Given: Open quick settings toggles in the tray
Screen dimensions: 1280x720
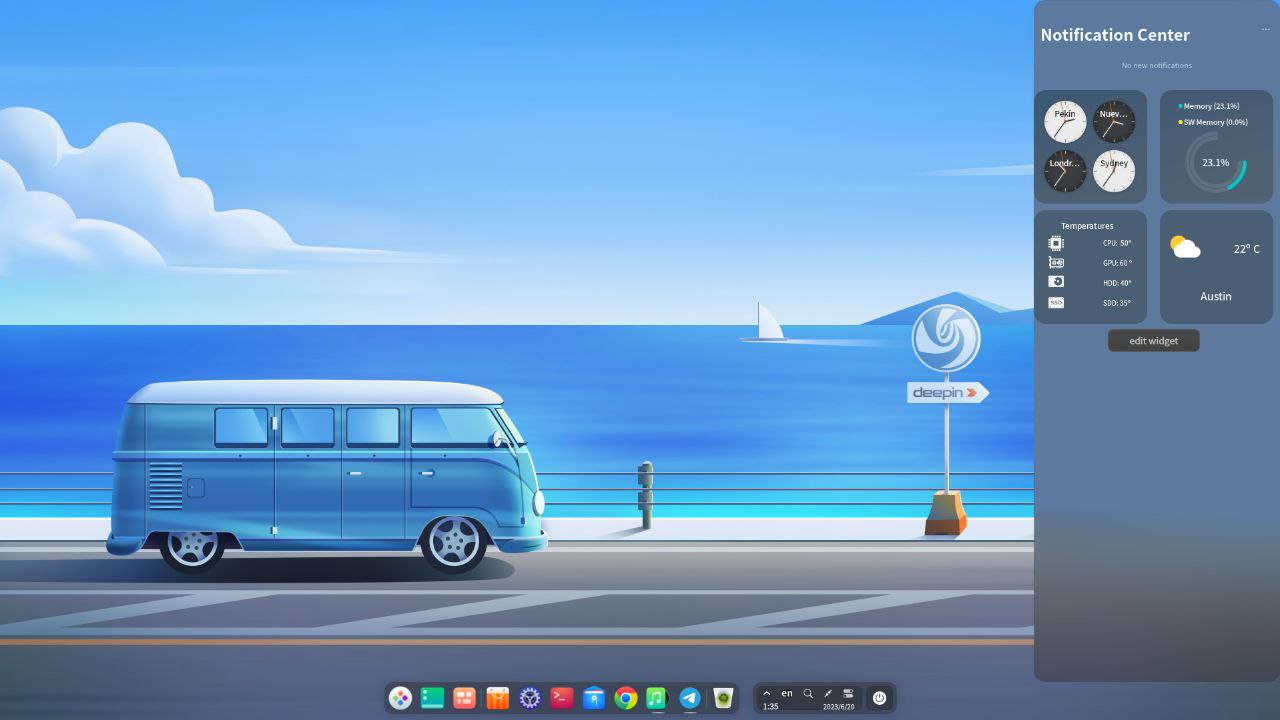Looking at the screenshot, I should (848, 693).
